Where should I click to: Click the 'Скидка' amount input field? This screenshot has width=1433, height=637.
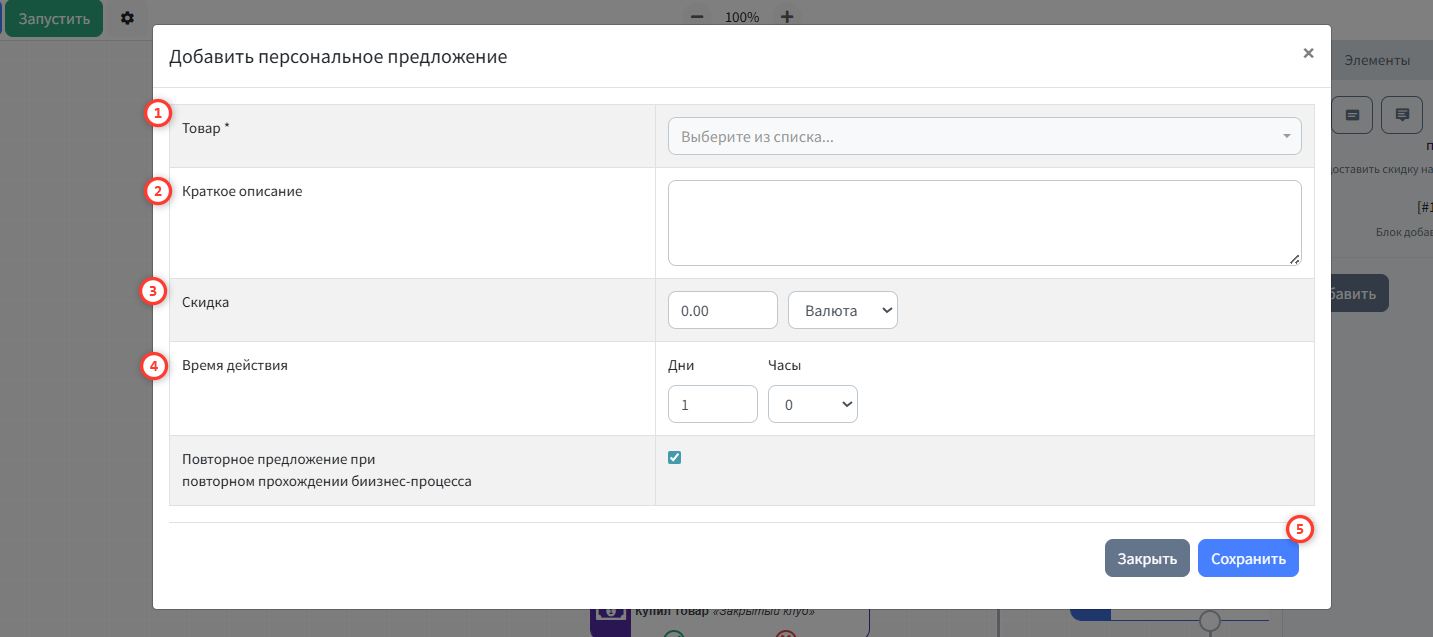coord(722,311)
